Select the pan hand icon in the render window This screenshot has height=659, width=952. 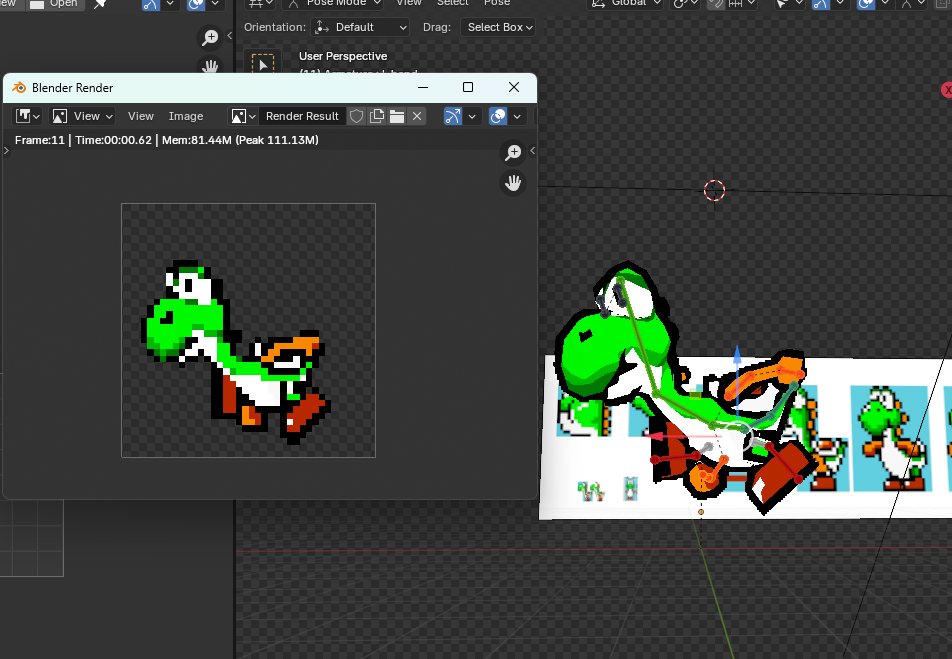pyautogui.click(x=512, y=182)
